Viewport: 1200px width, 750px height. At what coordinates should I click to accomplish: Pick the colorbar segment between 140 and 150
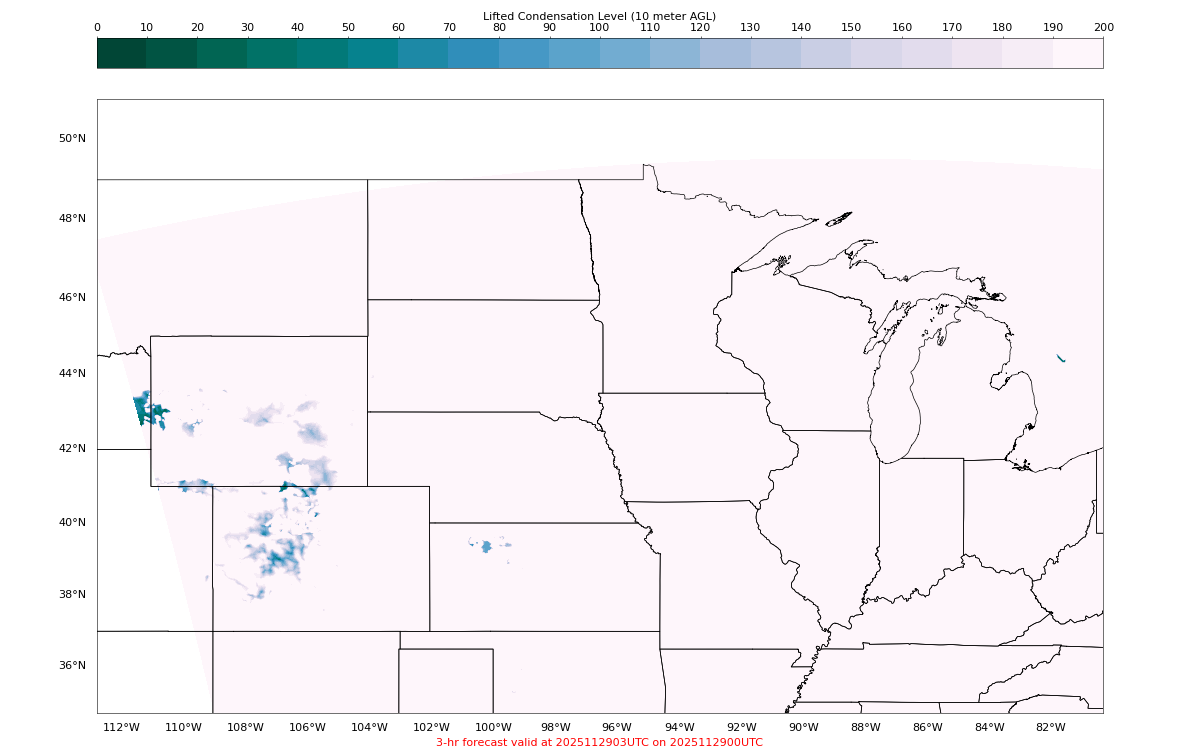coord(826,53)
